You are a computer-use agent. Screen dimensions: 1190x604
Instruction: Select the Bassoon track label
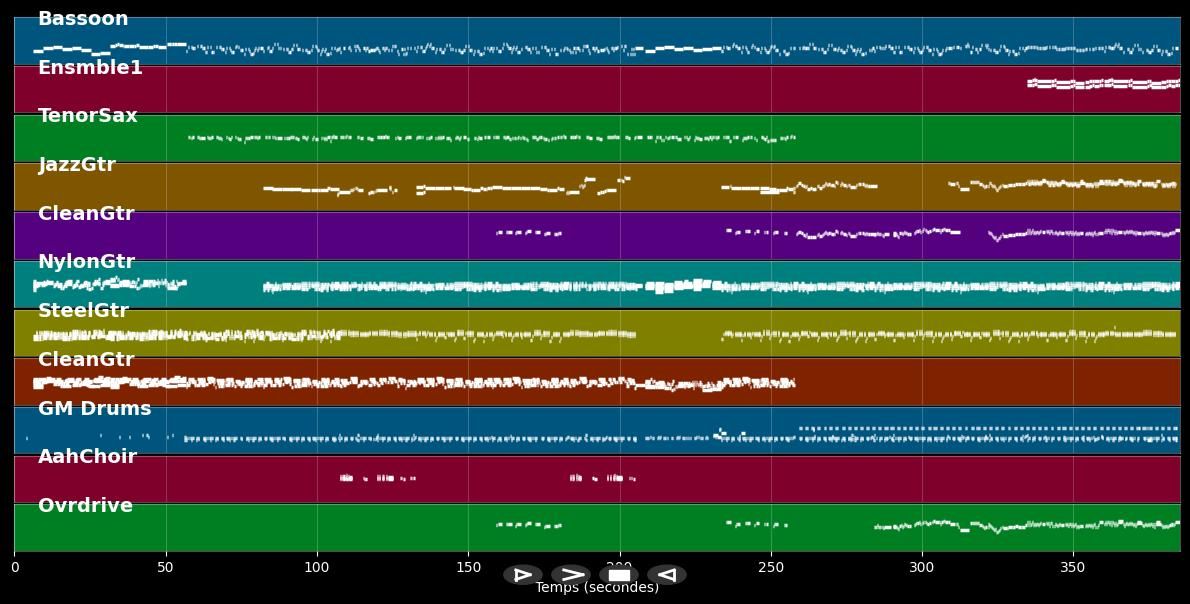[x=83, y=19]
